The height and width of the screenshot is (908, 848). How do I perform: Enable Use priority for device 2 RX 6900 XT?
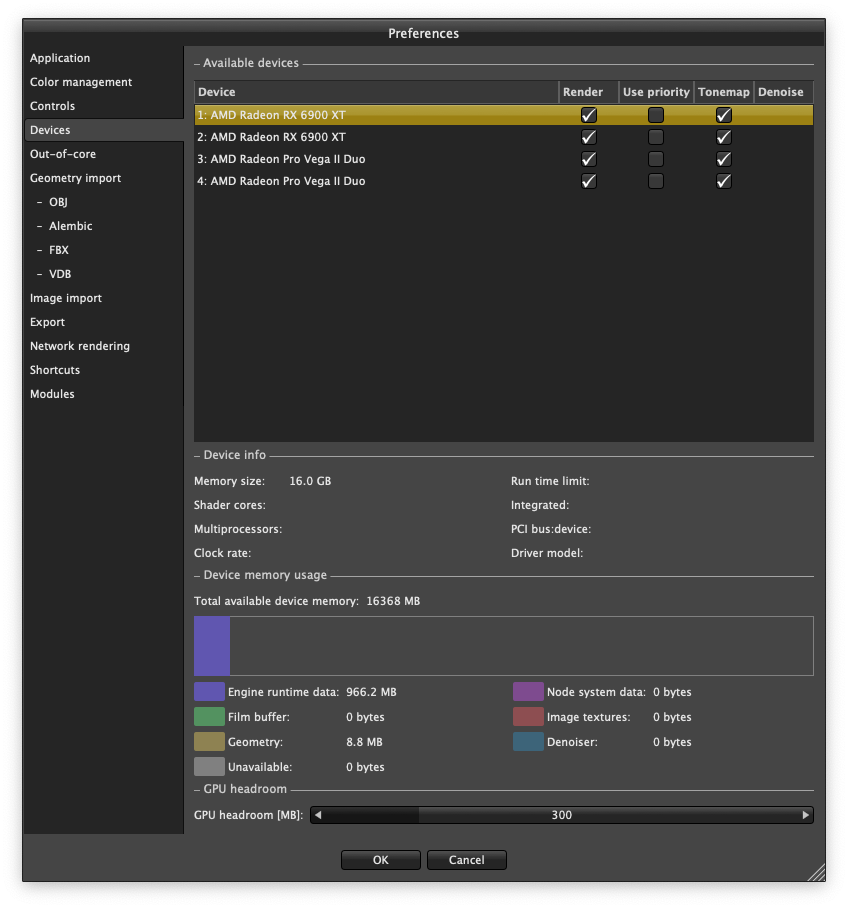[656, 137]
